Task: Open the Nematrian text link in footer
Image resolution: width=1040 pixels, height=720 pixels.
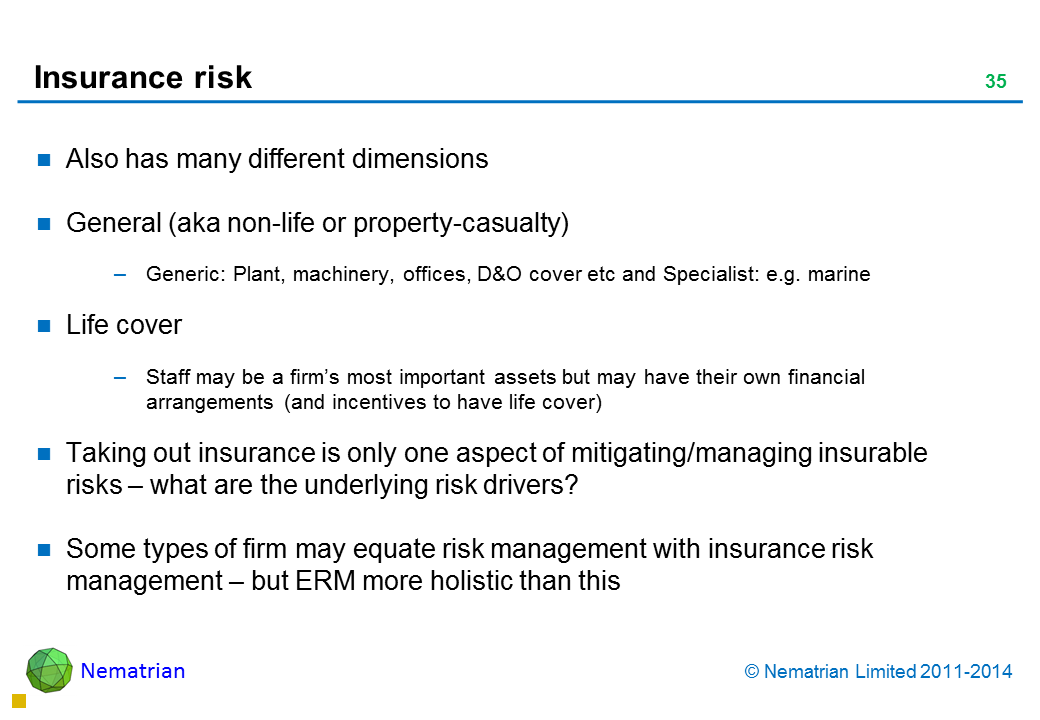Action: pyautogui.click(x=133, y=671)
